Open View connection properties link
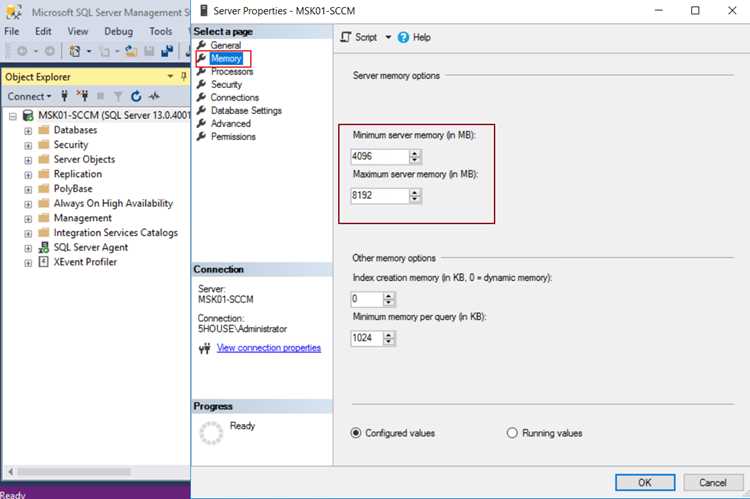 268,348
